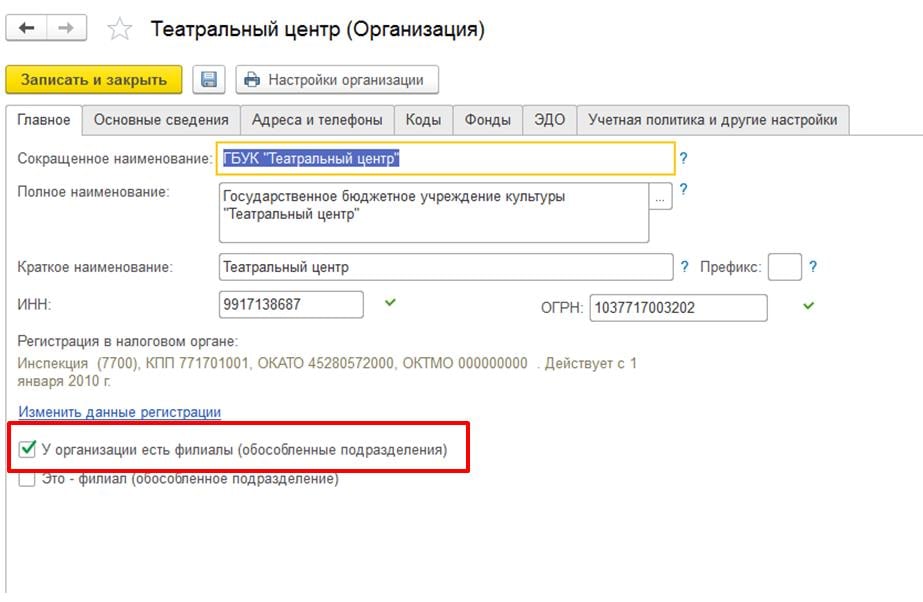
Task: Open the 'Адреса и телефоны' tab
Action: pos(317,120)
